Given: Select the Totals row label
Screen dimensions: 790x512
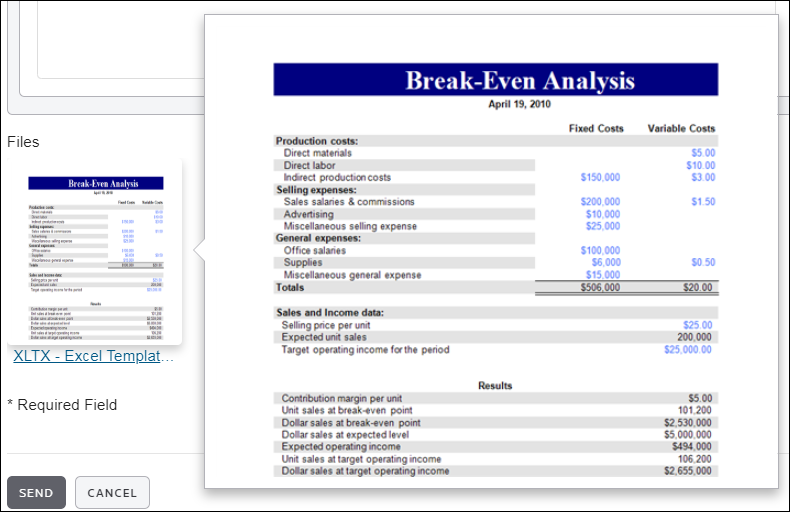Looking at the screenshot, I should tap(291, 287).
